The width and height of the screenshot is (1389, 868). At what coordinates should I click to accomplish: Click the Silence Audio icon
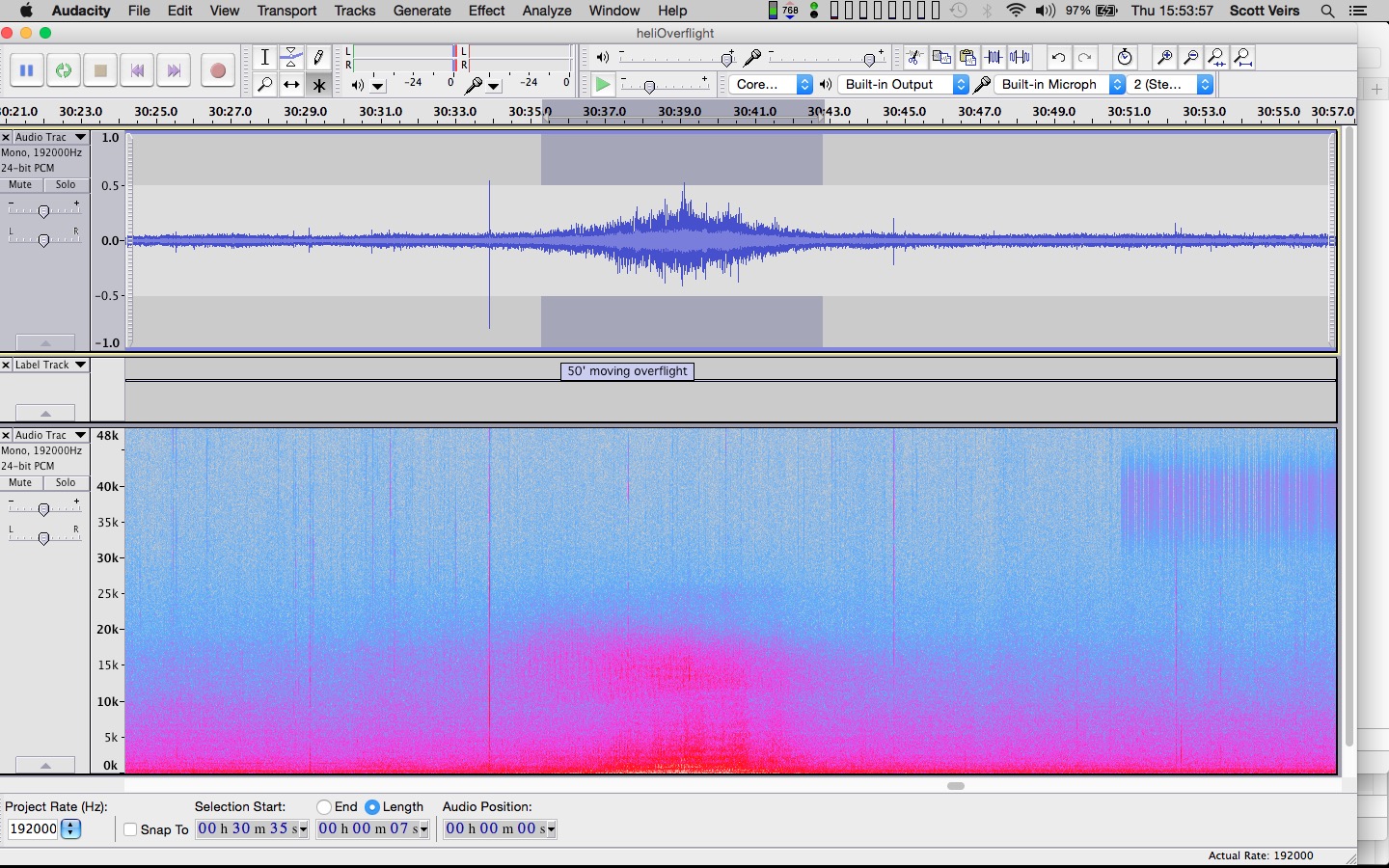[x=1021, y=58]
